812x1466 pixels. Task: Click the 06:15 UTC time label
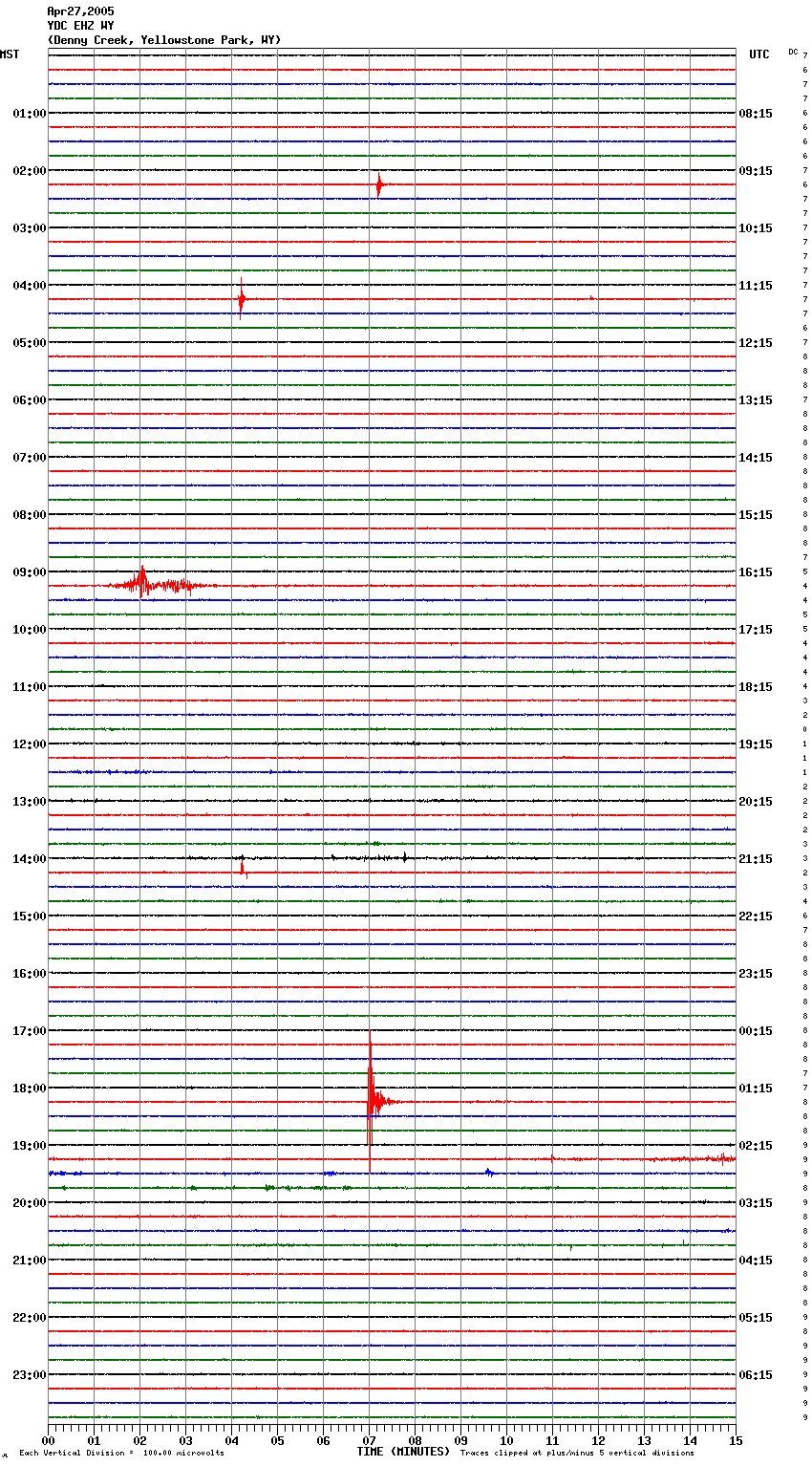pos(756,1375)
